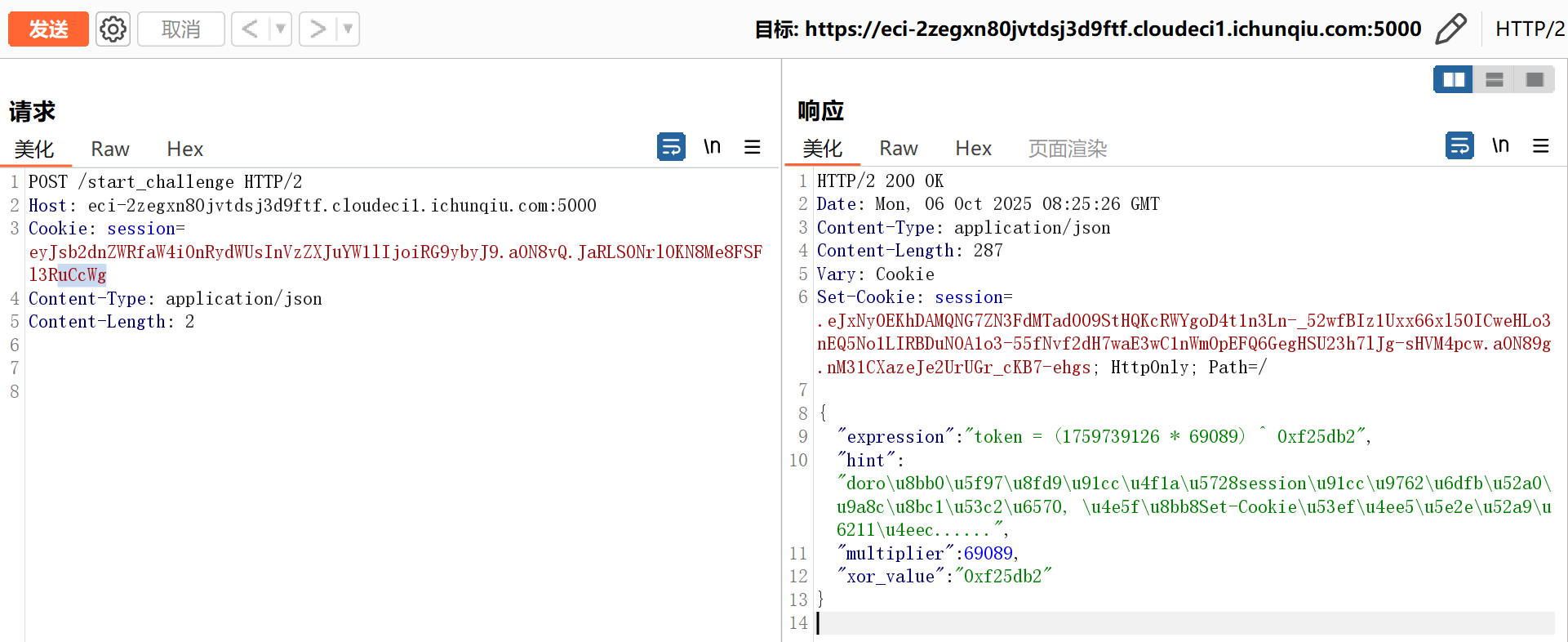Go to previous request with back arrow
The width and height of the screenshot is (1568, 642).
coord(251,29)
